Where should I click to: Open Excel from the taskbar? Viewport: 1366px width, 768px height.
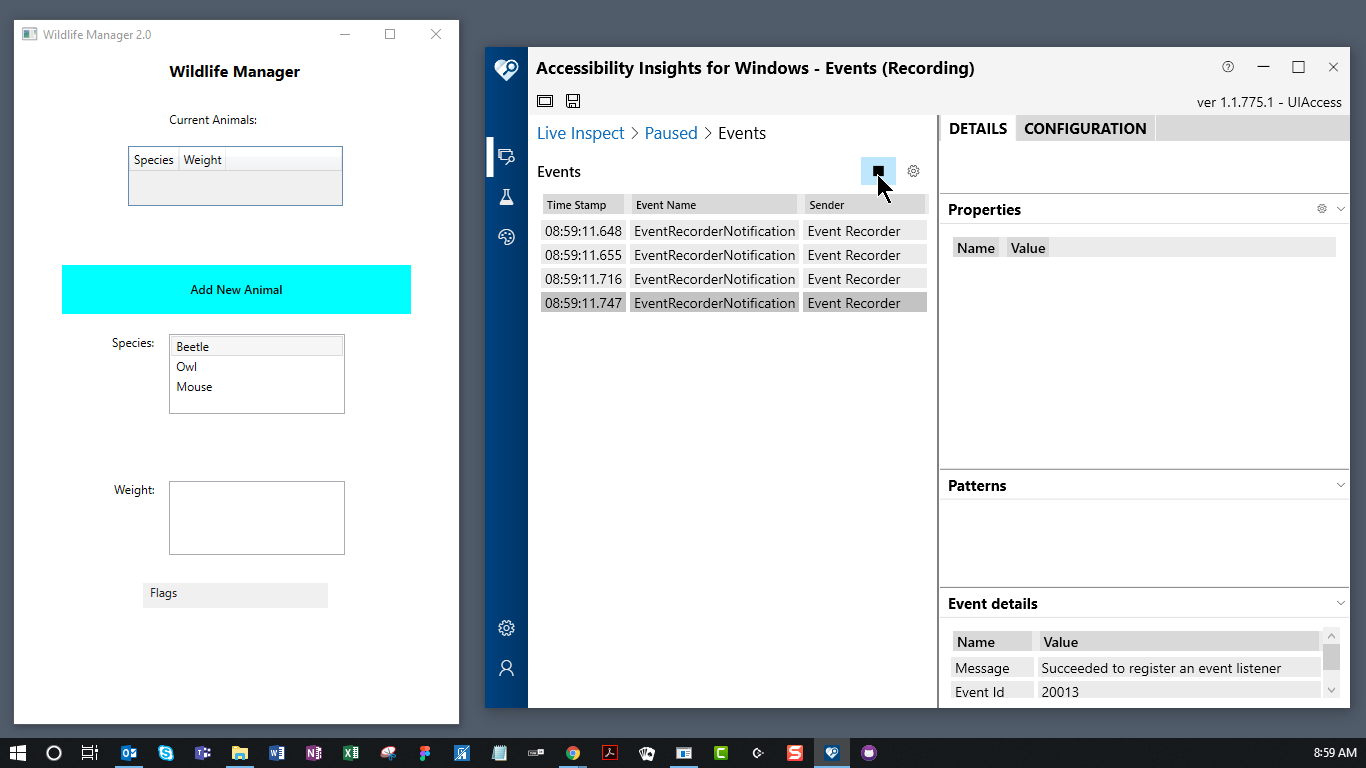coord(351,753)
